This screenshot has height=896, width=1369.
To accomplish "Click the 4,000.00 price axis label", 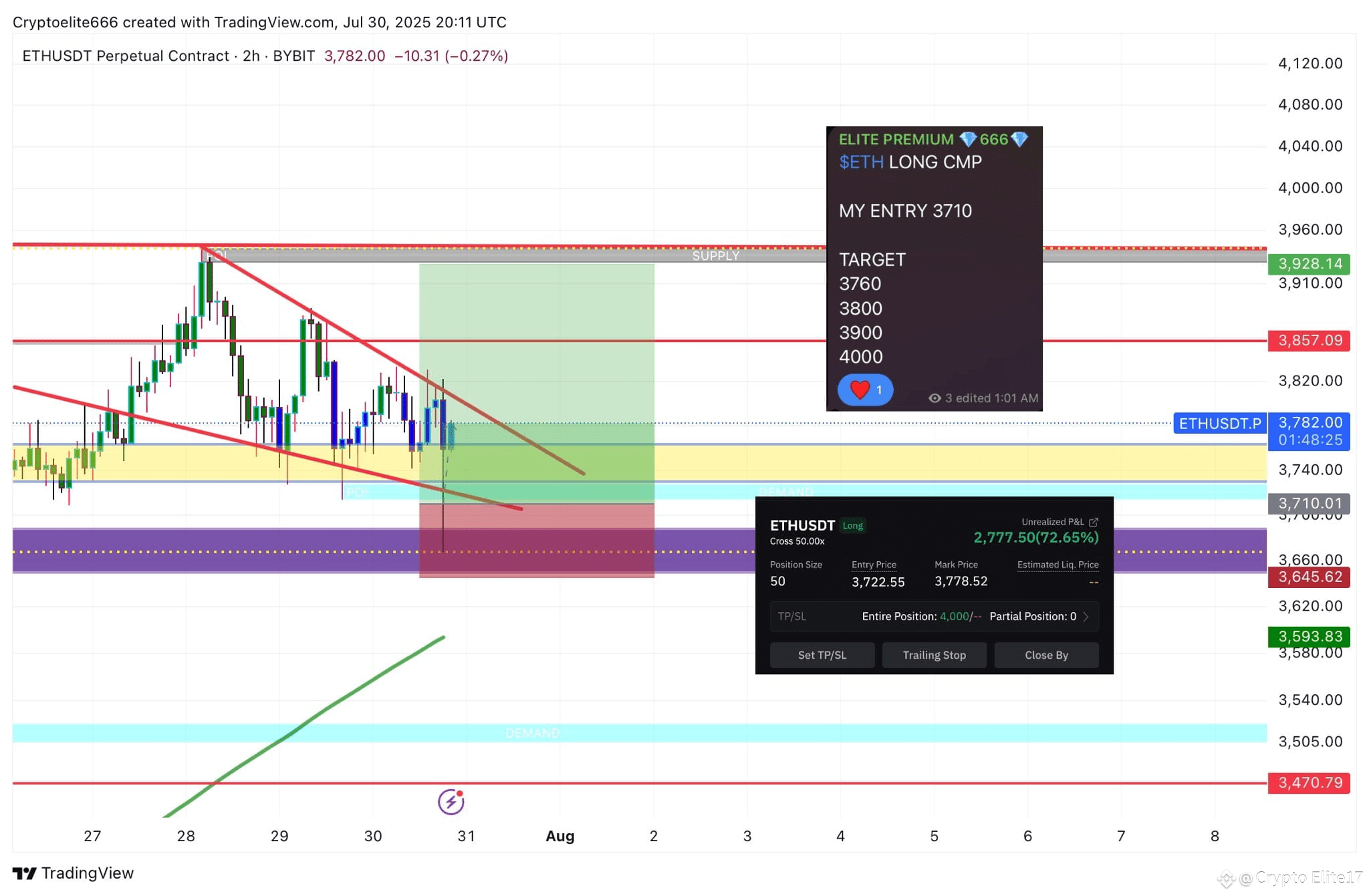I will click(1310, 188).
